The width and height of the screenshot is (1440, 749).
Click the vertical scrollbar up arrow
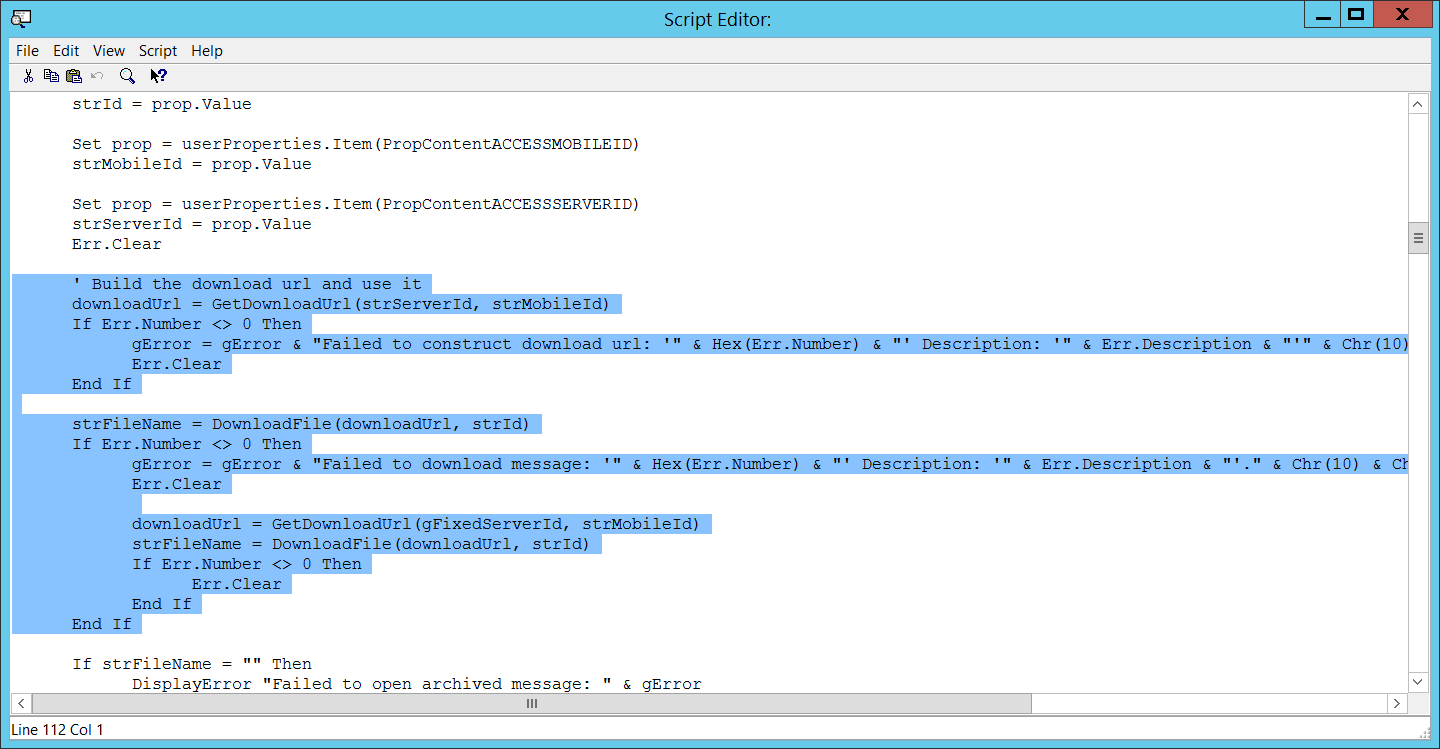[1418, 105]
